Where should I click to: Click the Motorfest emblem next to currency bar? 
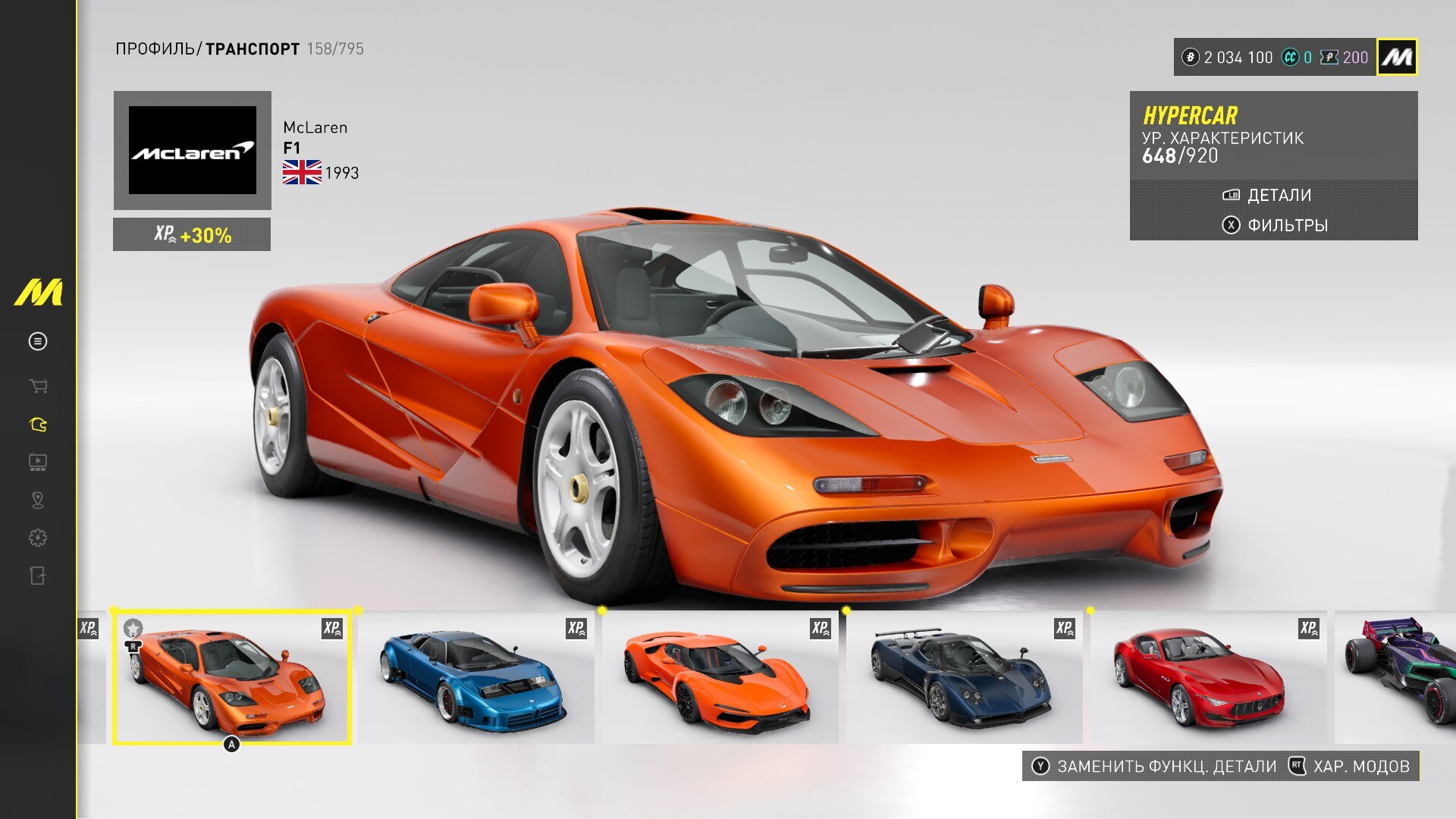tap(1396, 58)
